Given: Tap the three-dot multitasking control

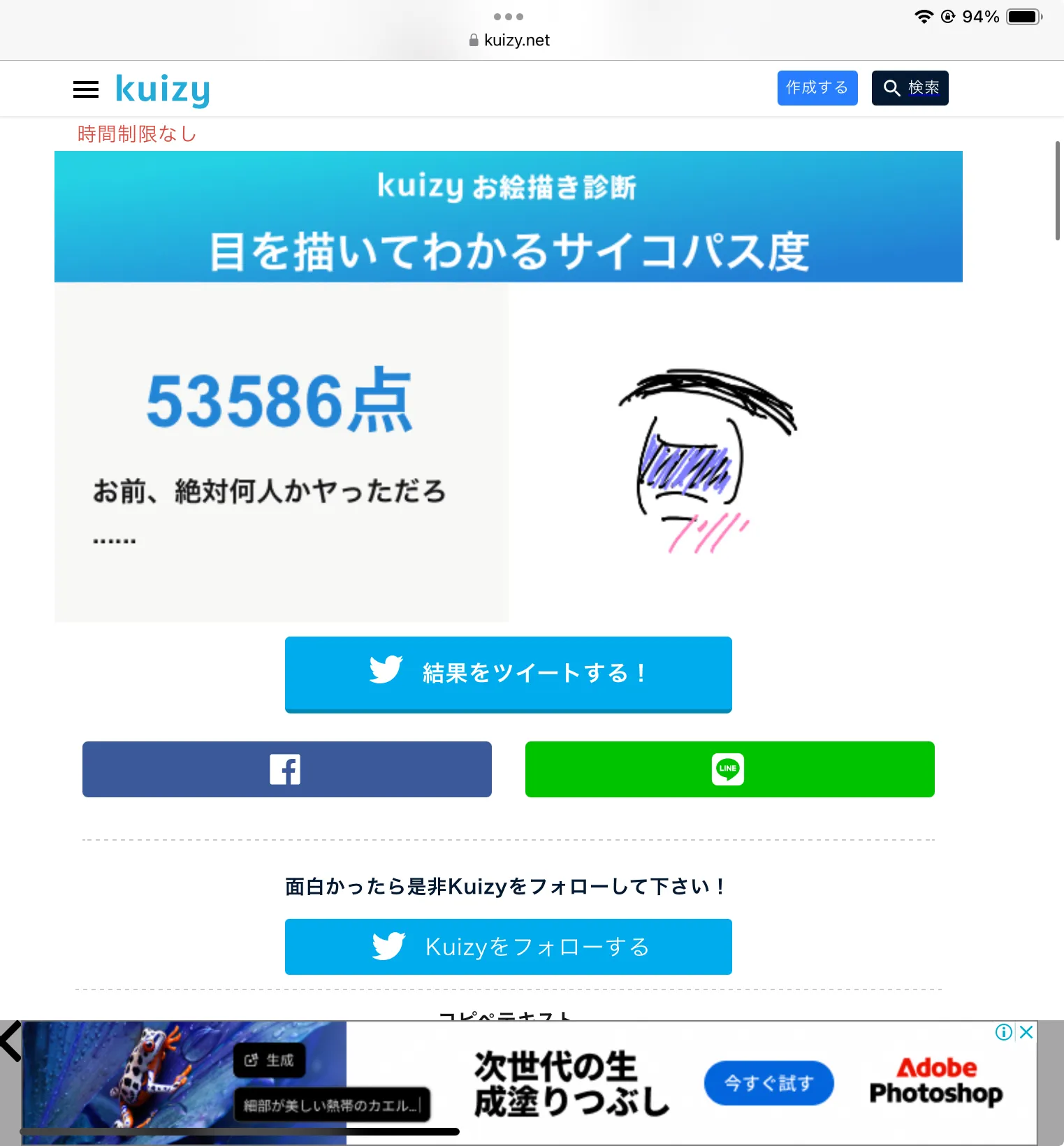Looking at the screenshot, I should click(x=508, y=17).
